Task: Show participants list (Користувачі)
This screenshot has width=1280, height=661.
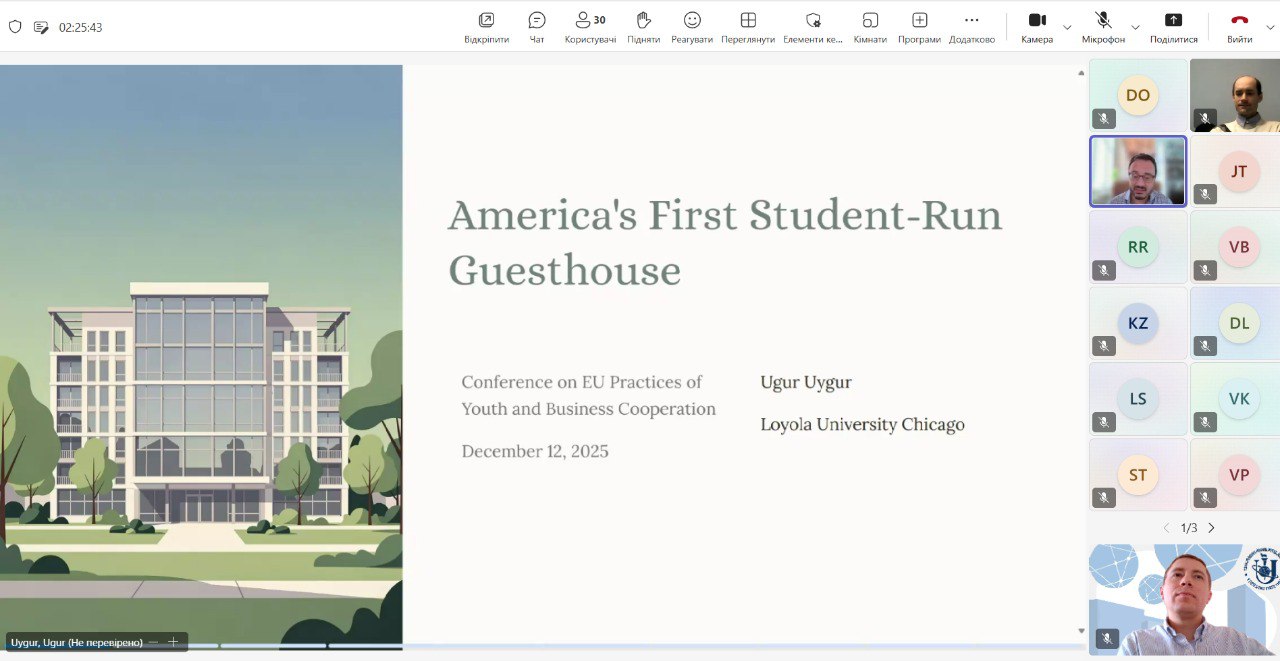Action: point(590,21)
